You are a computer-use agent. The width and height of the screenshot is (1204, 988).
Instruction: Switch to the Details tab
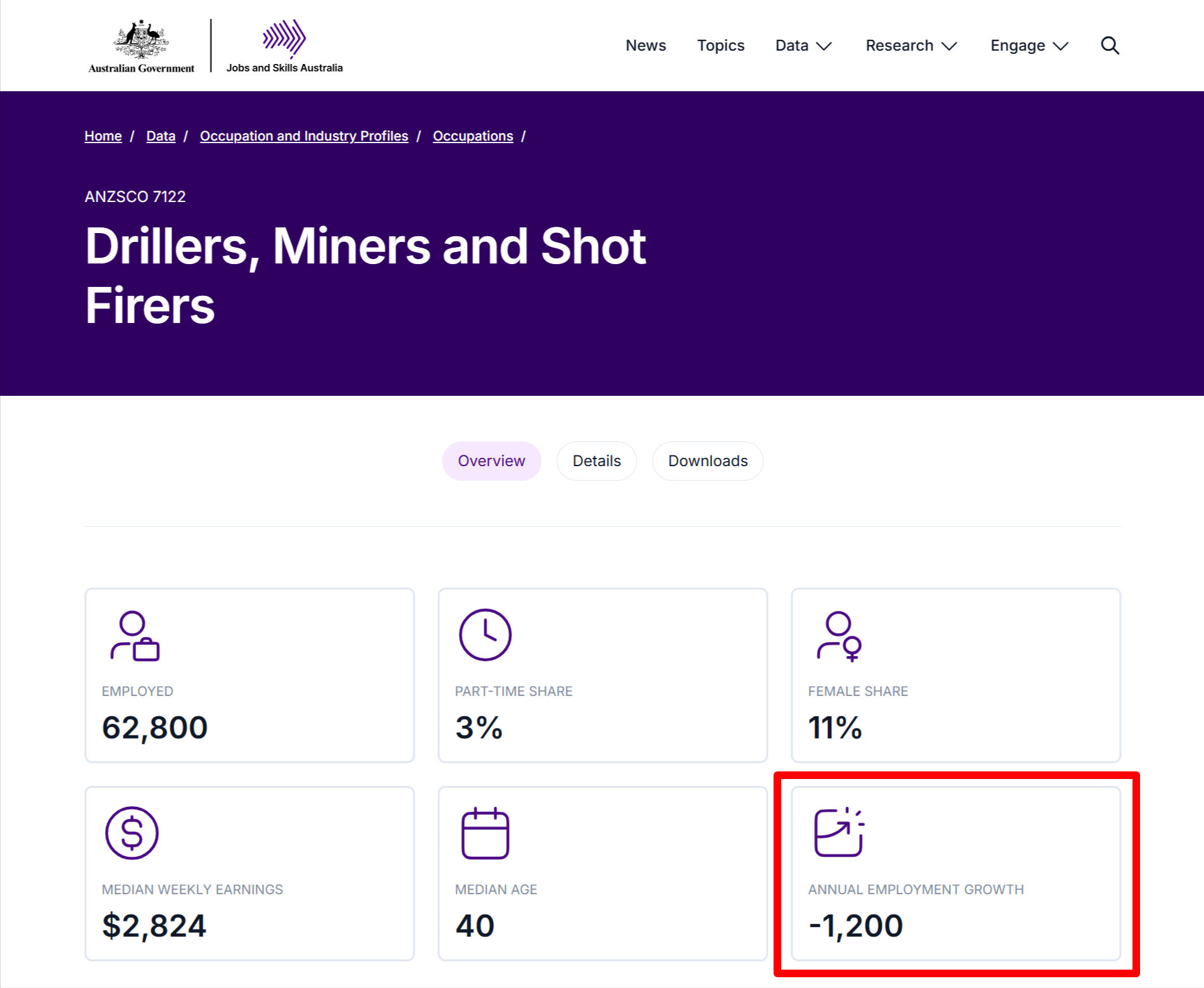(596, 461)
